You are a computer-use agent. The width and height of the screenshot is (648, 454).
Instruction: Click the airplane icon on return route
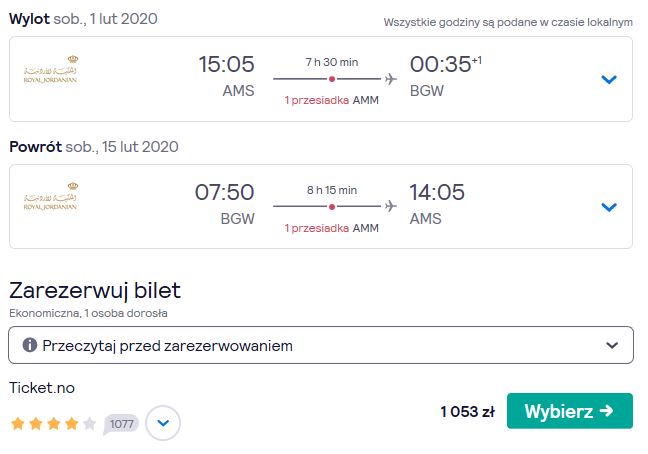tap(391, 206)
